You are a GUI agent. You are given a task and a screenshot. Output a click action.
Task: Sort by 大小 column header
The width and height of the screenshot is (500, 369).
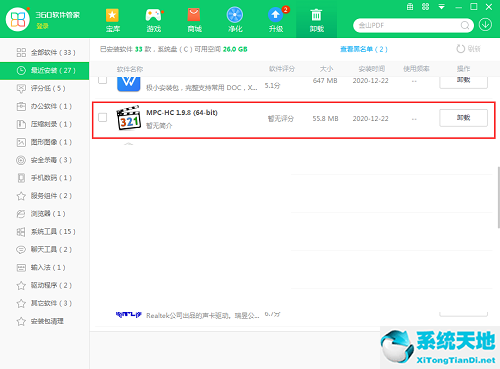[x=326, y=69]
